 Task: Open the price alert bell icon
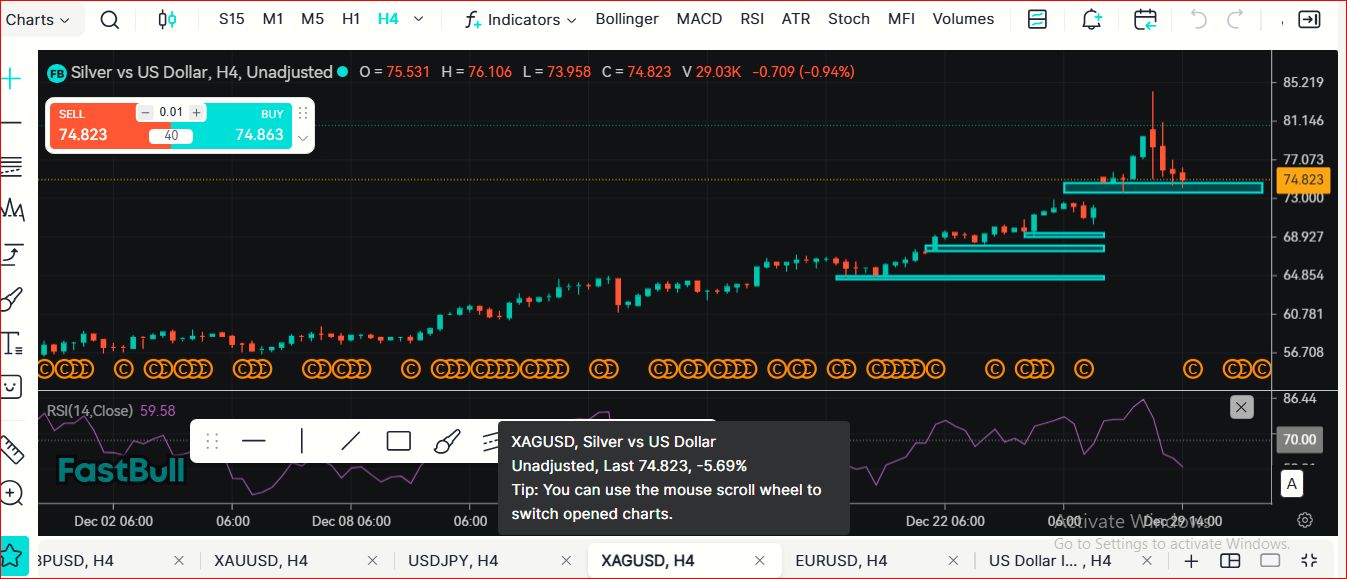click(x=1091, y=20)
